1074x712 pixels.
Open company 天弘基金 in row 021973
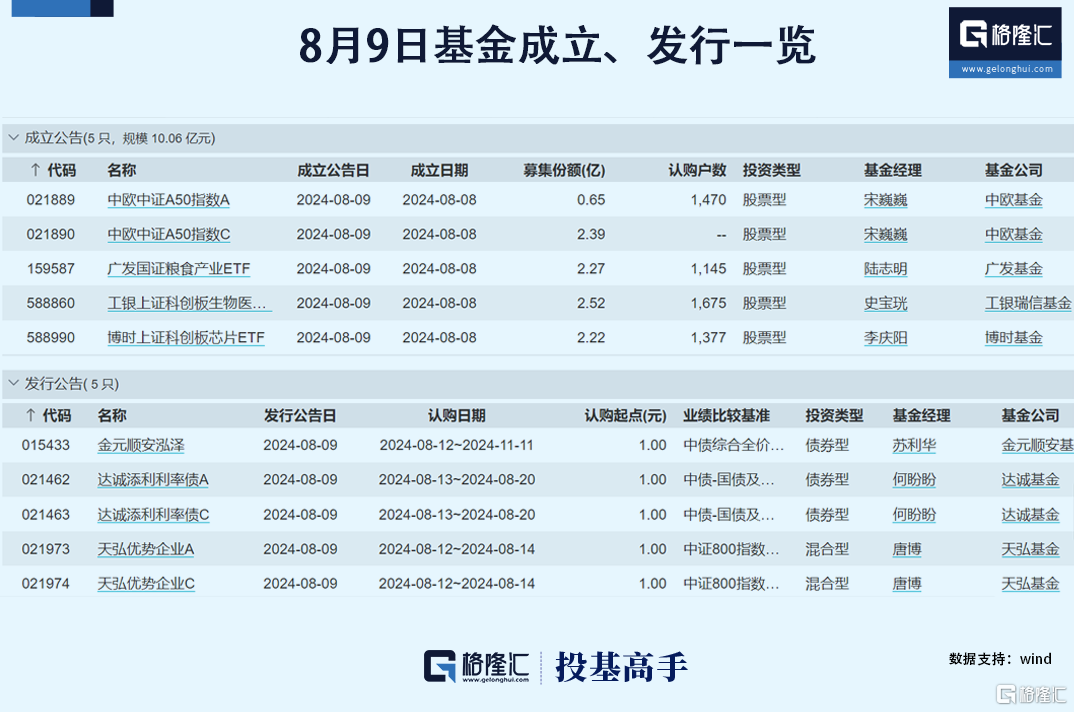pyautogui.click(x=1030, y=549)
